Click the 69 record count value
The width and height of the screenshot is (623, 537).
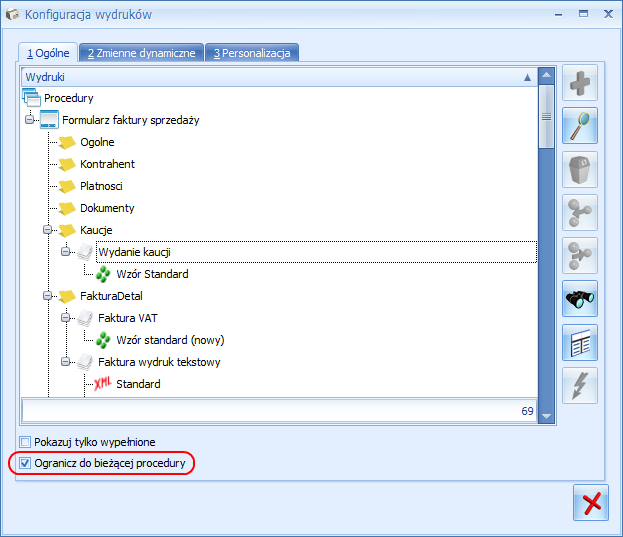[x=527, y=411]
